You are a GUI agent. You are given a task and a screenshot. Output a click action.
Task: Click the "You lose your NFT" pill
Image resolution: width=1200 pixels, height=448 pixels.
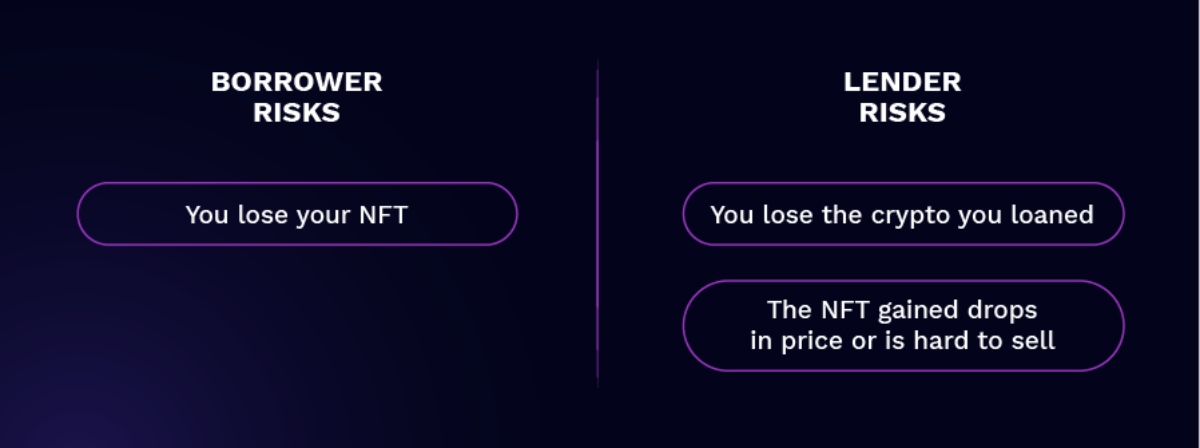pyautogui.click(x=297, y=214)
